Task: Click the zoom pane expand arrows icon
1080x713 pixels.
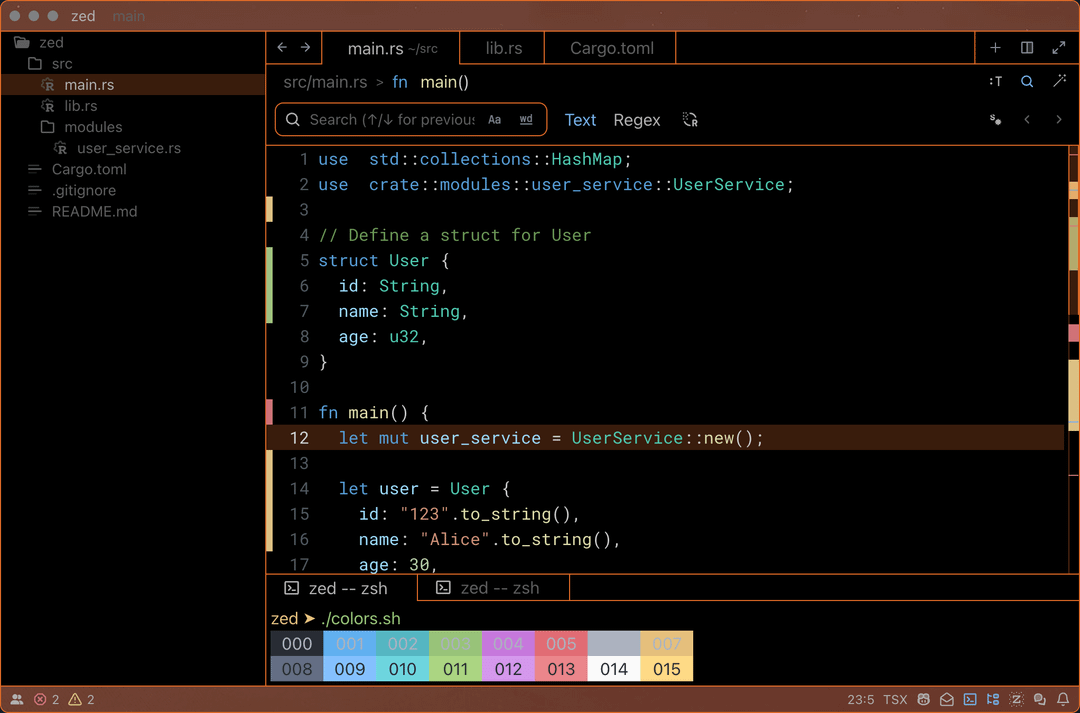Action: (1059, 48)
